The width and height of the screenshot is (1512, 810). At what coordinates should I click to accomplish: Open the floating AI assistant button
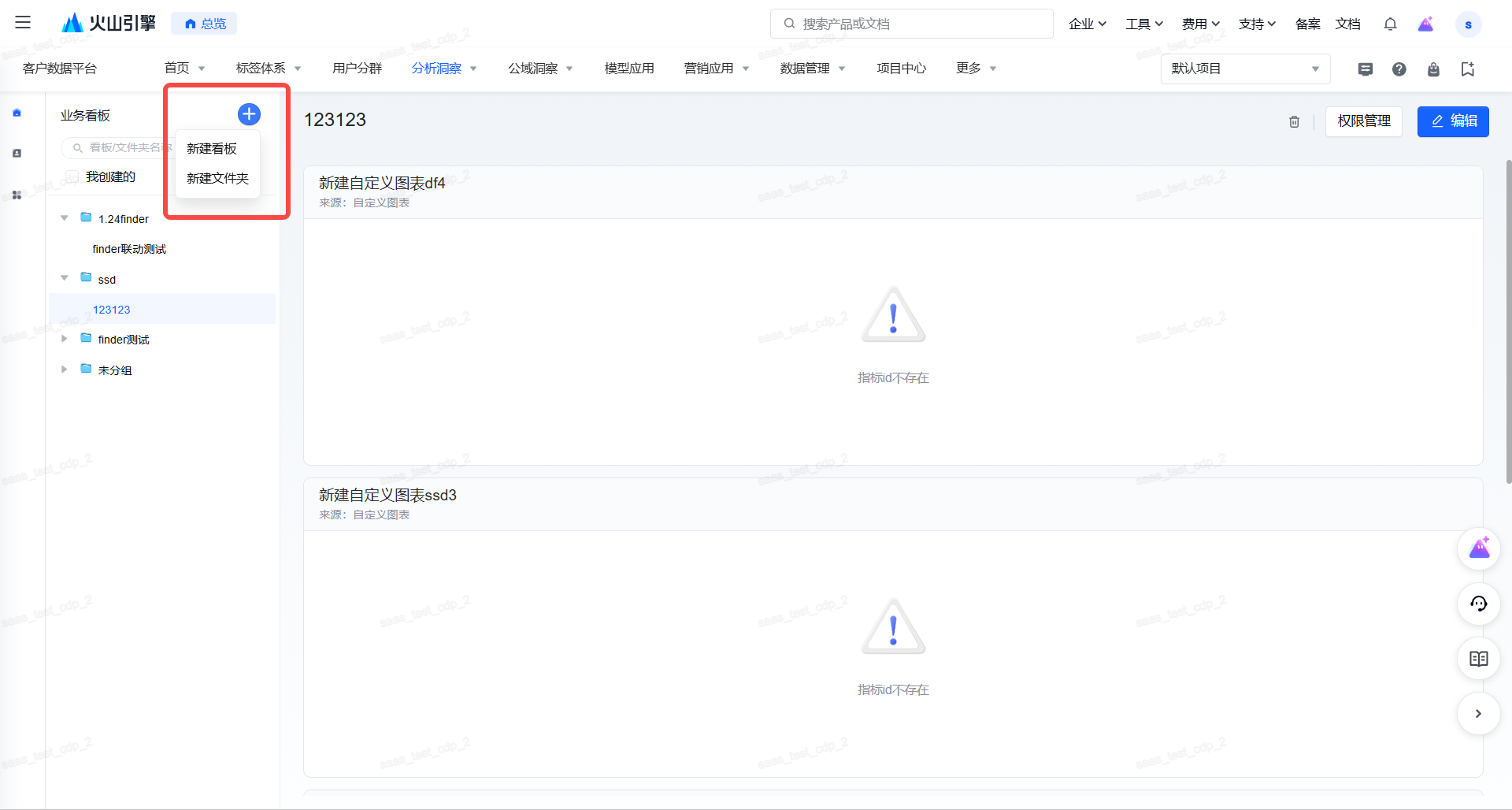click(1479, 548)
